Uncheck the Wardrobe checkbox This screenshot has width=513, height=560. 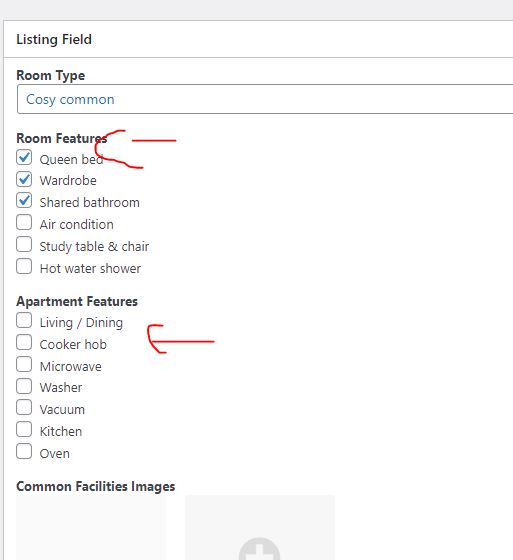(24, 179)
